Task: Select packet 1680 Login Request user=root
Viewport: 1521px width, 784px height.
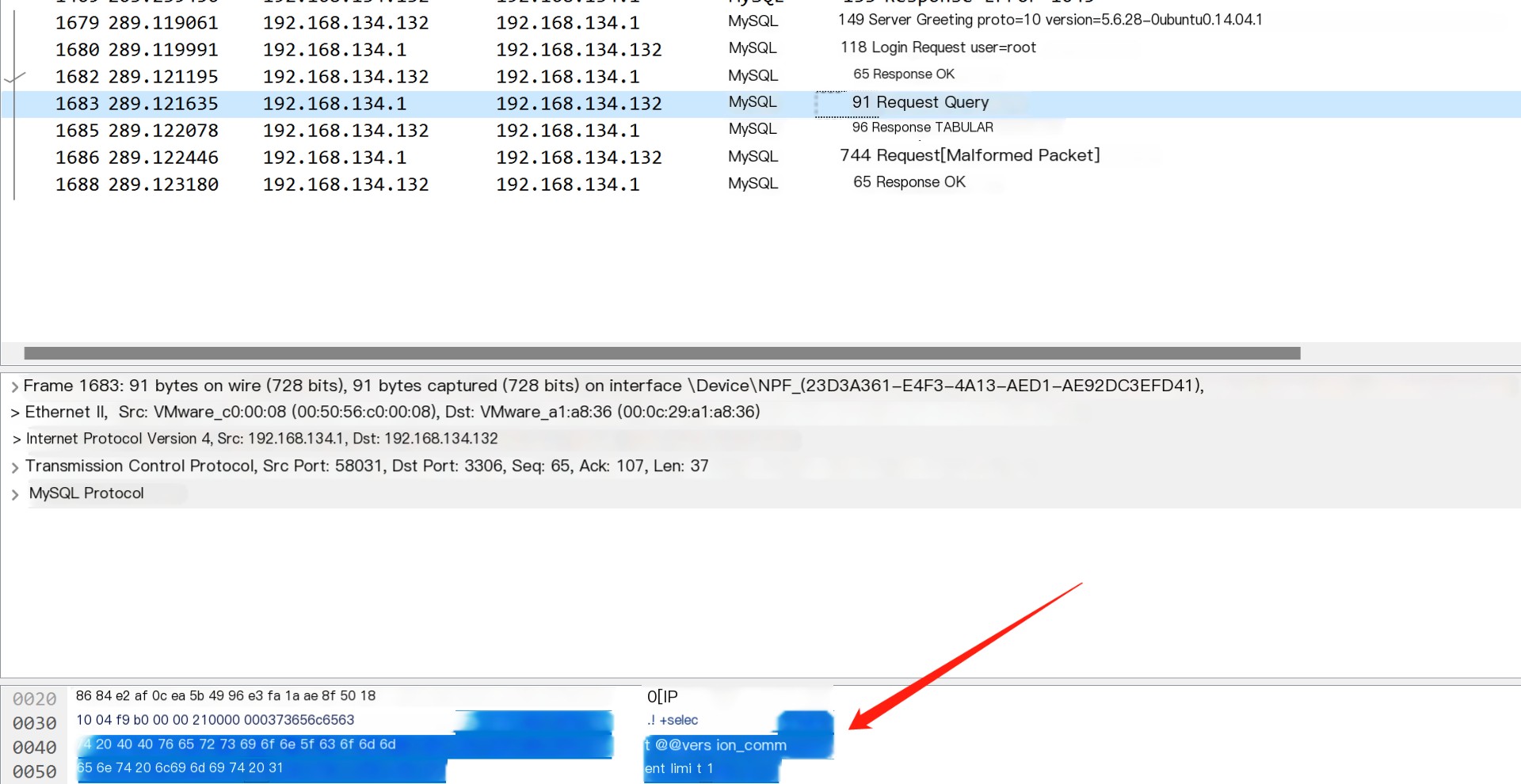Action: tap(760, 49)
